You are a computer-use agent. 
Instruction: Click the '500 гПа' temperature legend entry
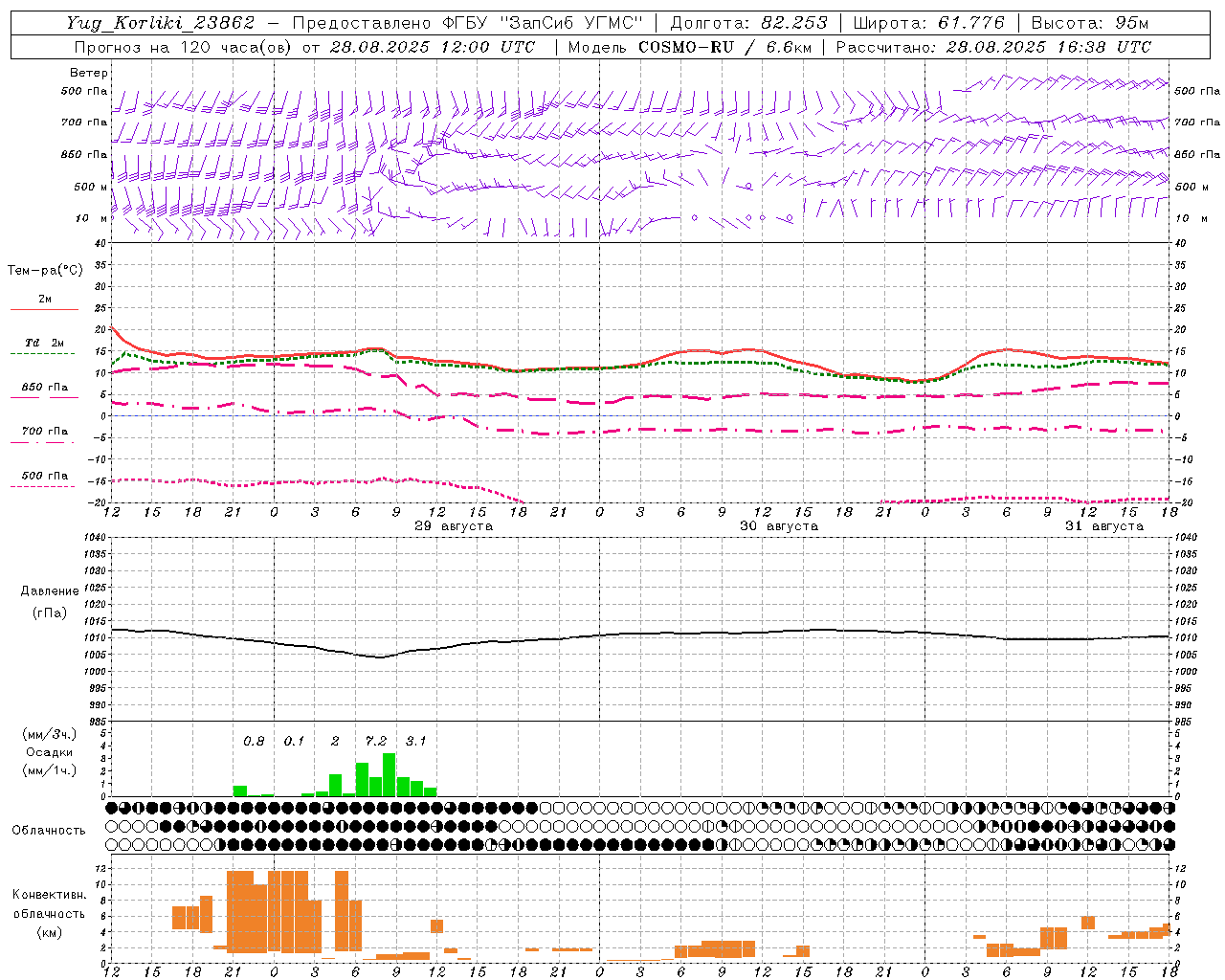tap(45, 476)
